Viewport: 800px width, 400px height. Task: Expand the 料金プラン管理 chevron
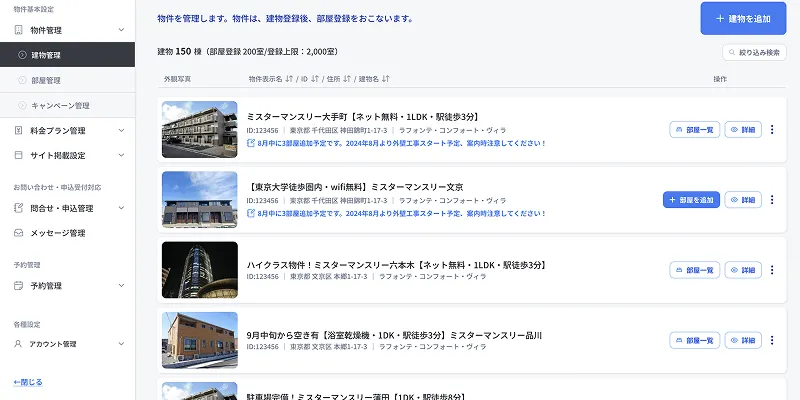click(121, 130)
